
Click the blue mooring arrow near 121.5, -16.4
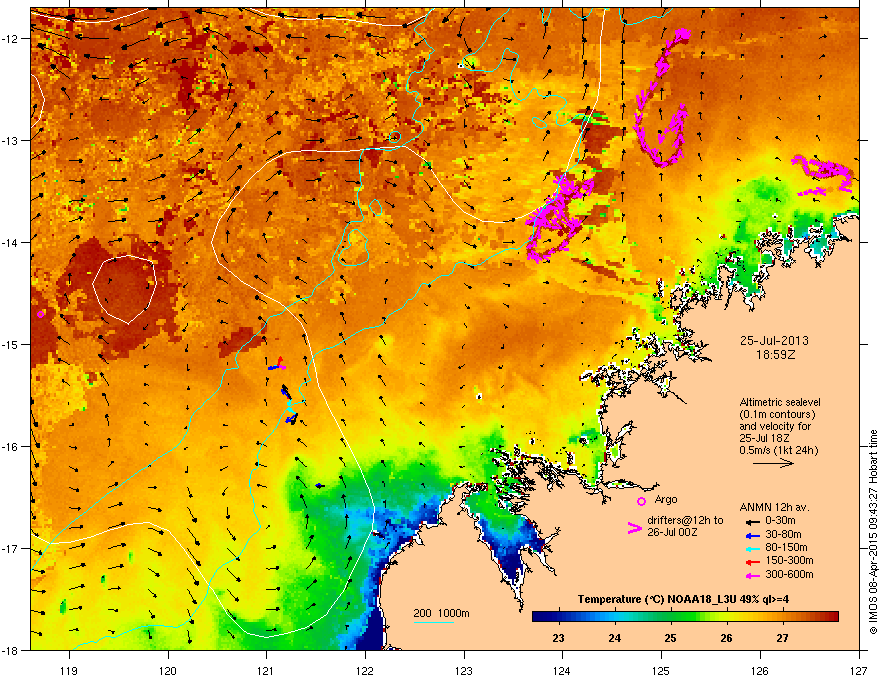point(319,485)
